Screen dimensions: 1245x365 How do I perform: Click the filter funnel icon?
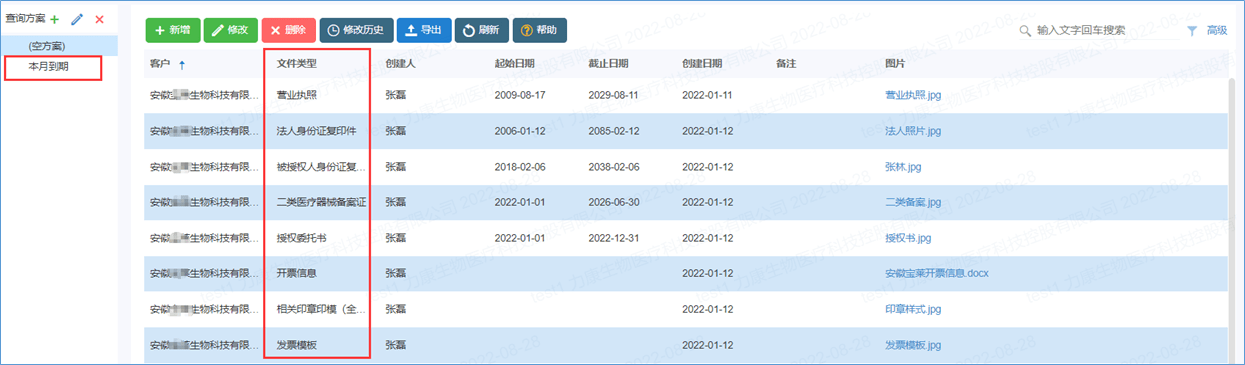coord(1191,31)
